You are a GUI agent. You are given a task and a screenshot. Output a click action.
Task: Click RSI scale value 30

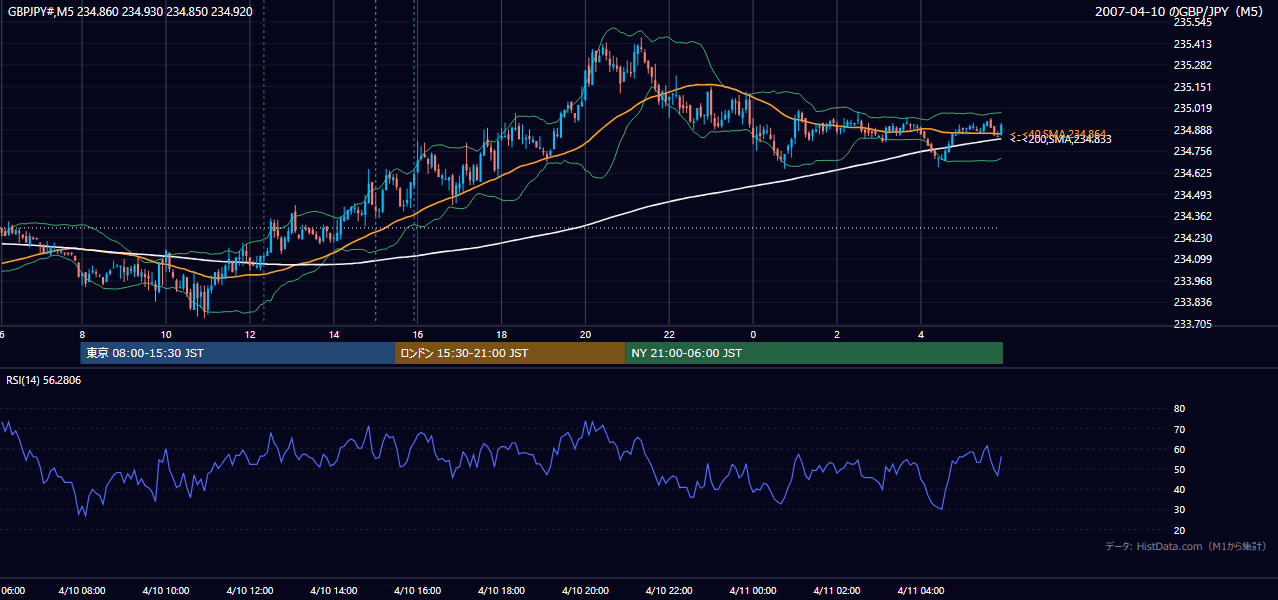[x=1179, y=510]
